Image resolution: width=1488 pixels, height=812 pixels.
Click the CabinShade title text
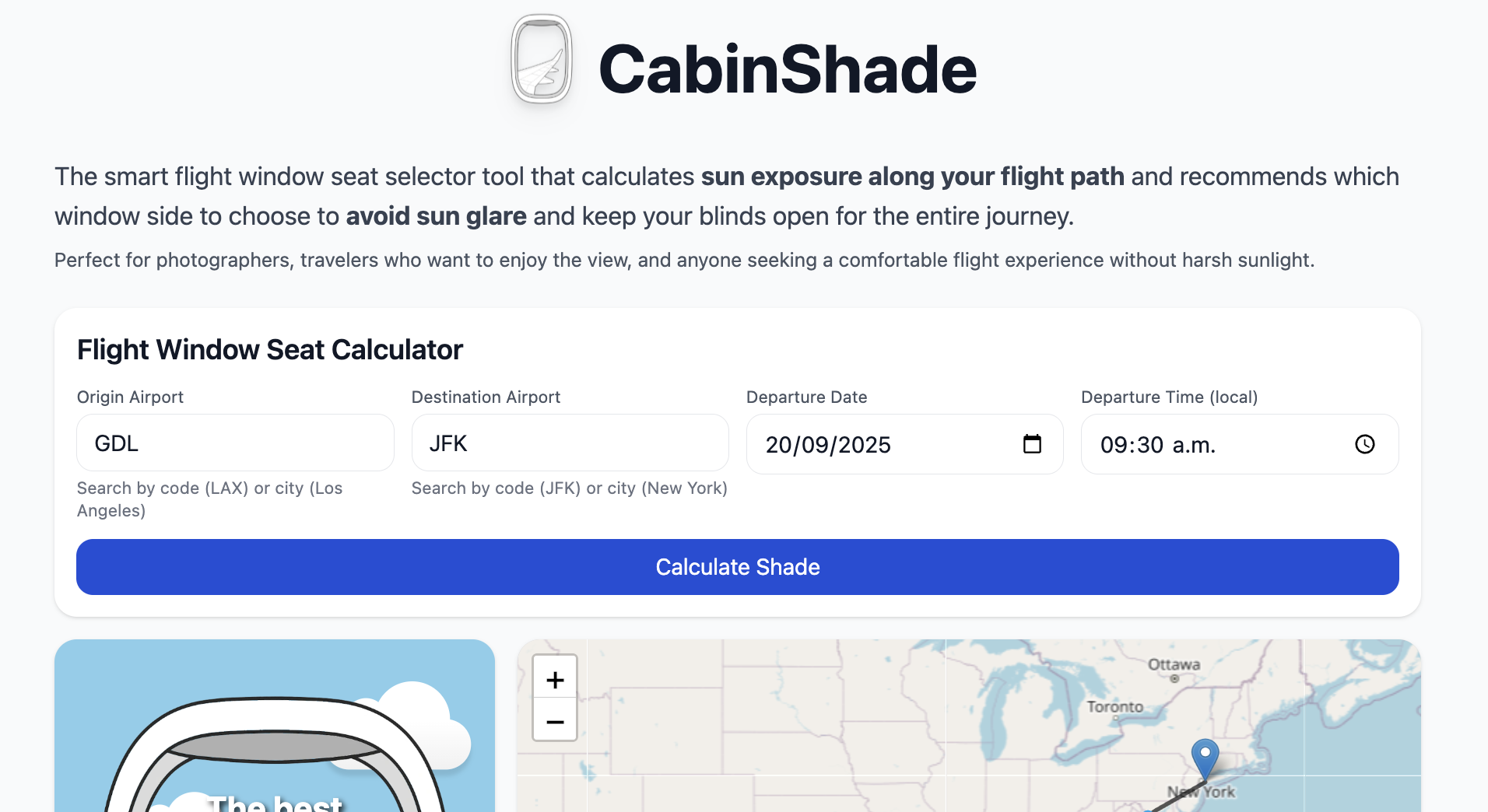pyautogui.click(x=787, y=69)
